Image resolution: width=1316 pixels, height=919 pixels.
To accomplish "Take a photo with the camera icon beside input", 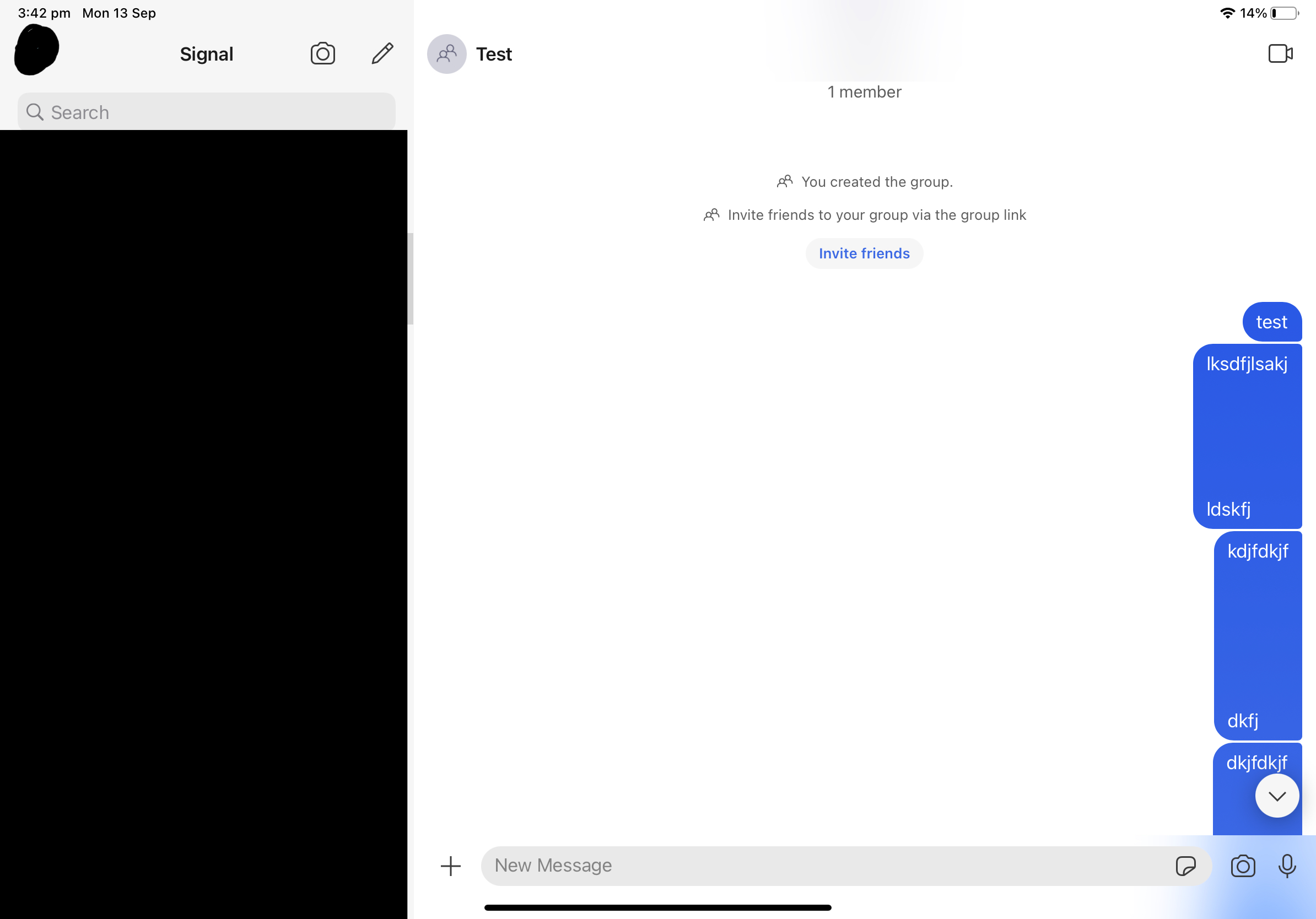I will (x=1242, y=866).
